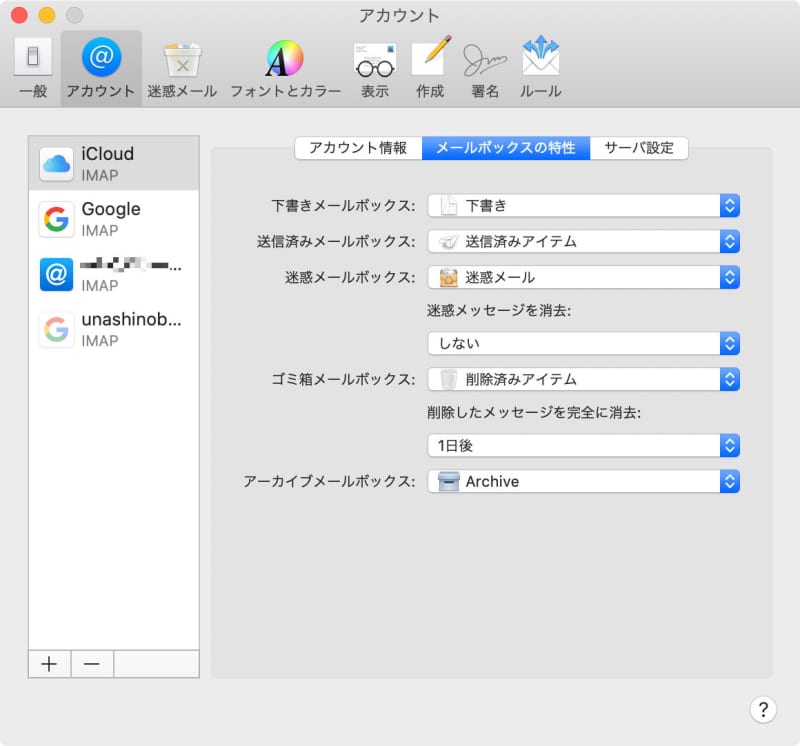The height and width of the screenshot is (746, 800).
Task: Open the 迷惑メールボックス dropdown
Action: pyautogui.click(x=584, y=277)
